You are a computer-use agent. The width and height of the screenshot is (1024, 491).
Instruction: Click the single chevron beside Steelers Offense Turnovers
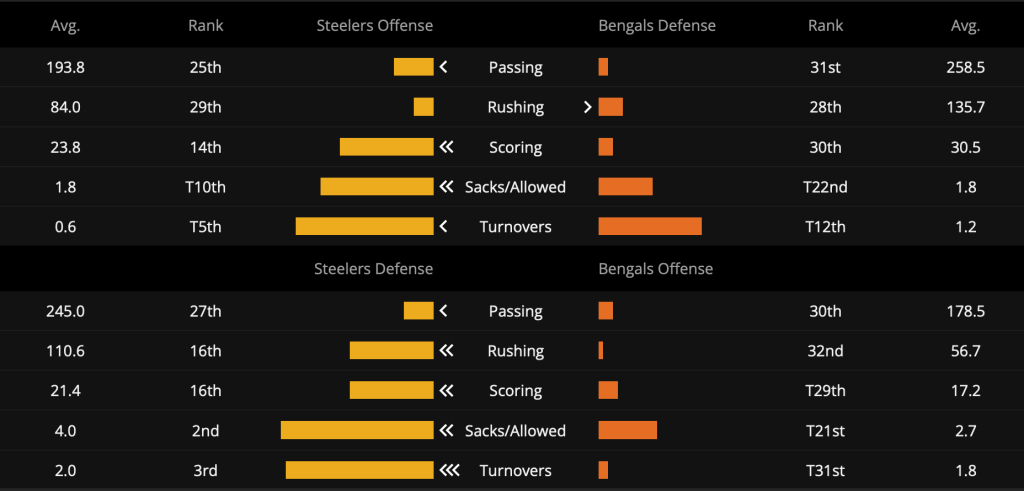[x=443, y=227]
